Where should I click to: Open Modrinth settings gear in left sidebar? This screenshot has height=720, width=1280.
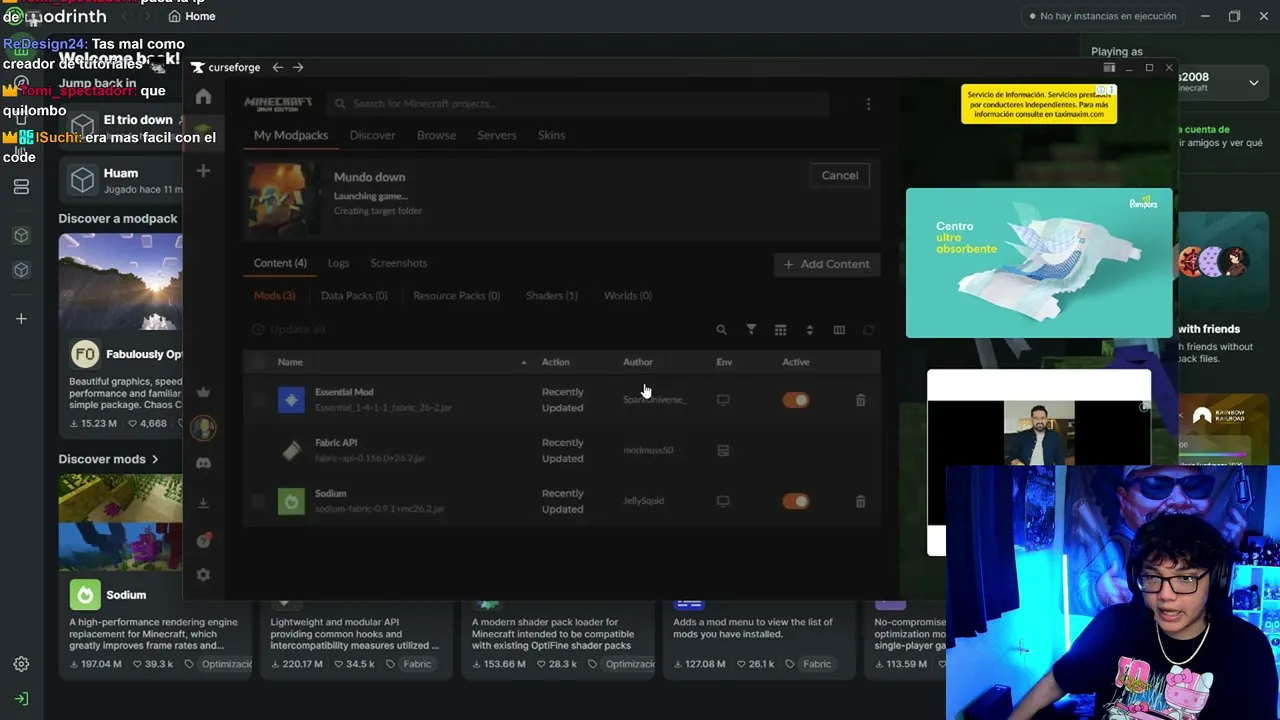pyautogui.click(x=21, y=664)
